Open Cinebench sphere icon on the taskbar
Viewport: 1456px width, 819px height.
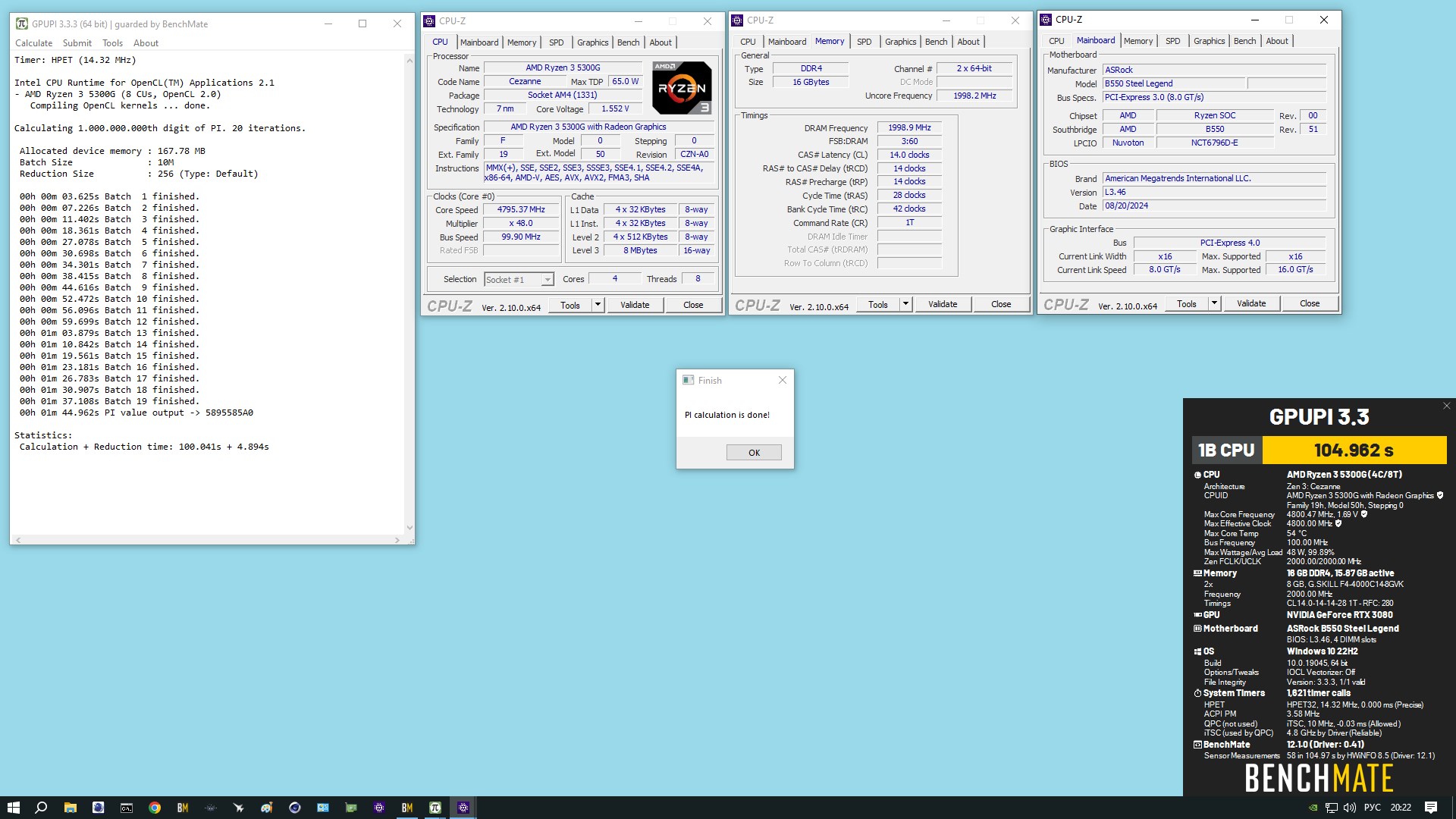[x=295, y=808]
